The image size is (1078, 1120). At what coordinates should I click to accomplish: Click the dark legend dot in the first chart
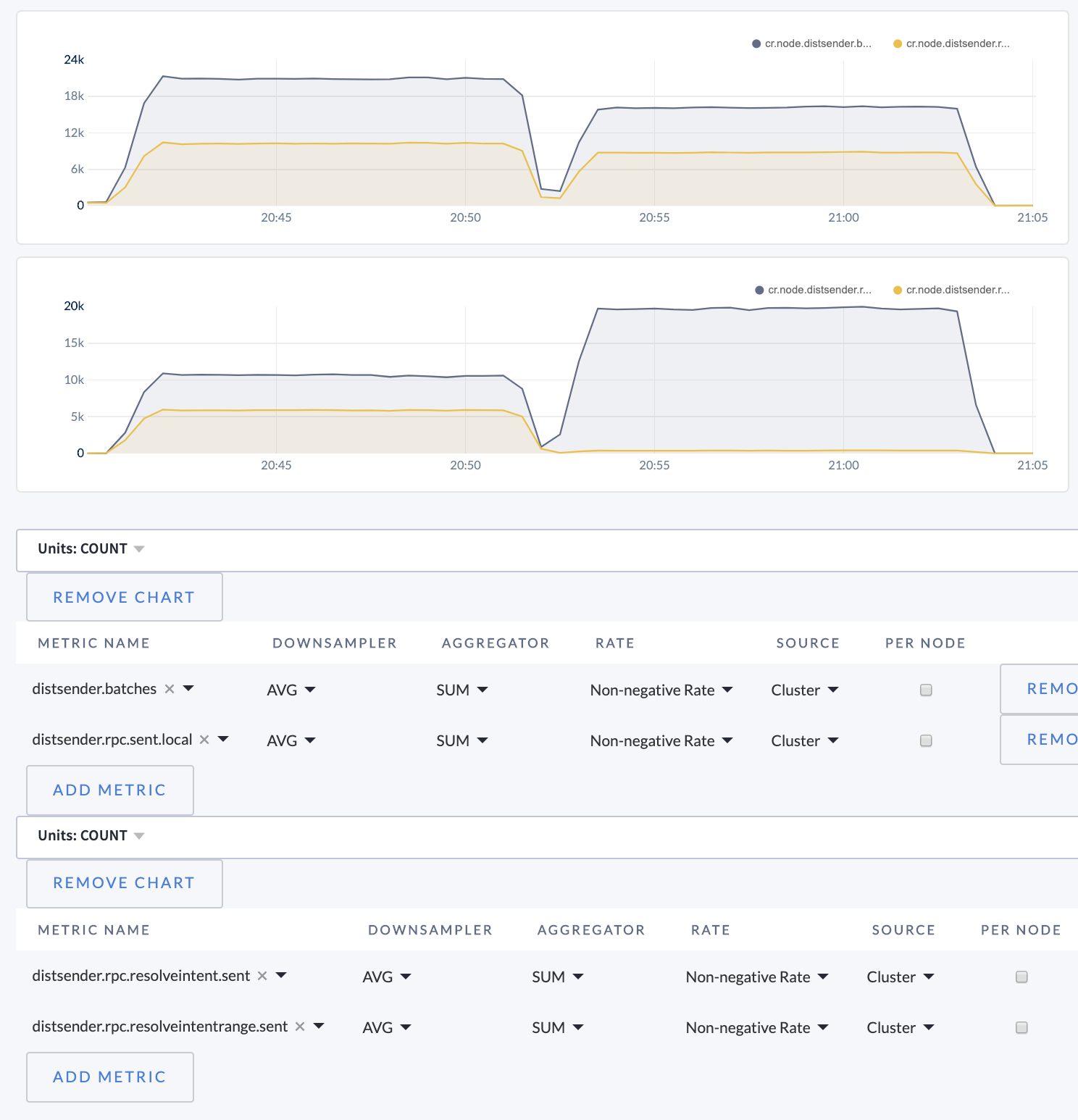tap(756, 44)
